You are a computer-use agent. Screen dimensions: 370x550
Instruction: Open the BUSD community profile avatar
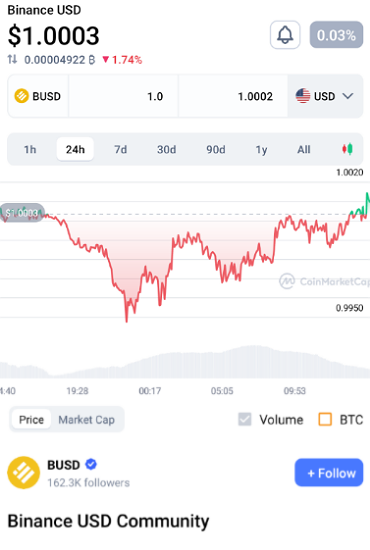(x=23, y=472)
